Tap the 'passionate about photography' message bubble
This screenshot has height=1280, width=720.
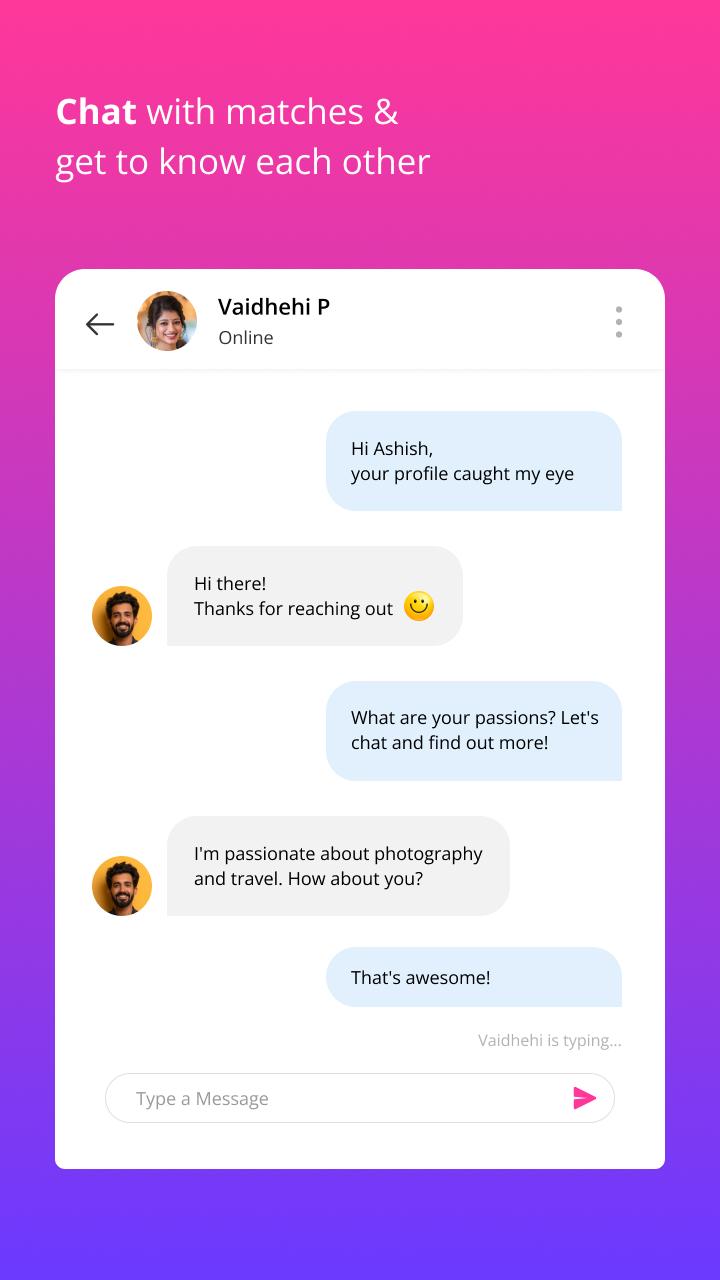(338, 866)
